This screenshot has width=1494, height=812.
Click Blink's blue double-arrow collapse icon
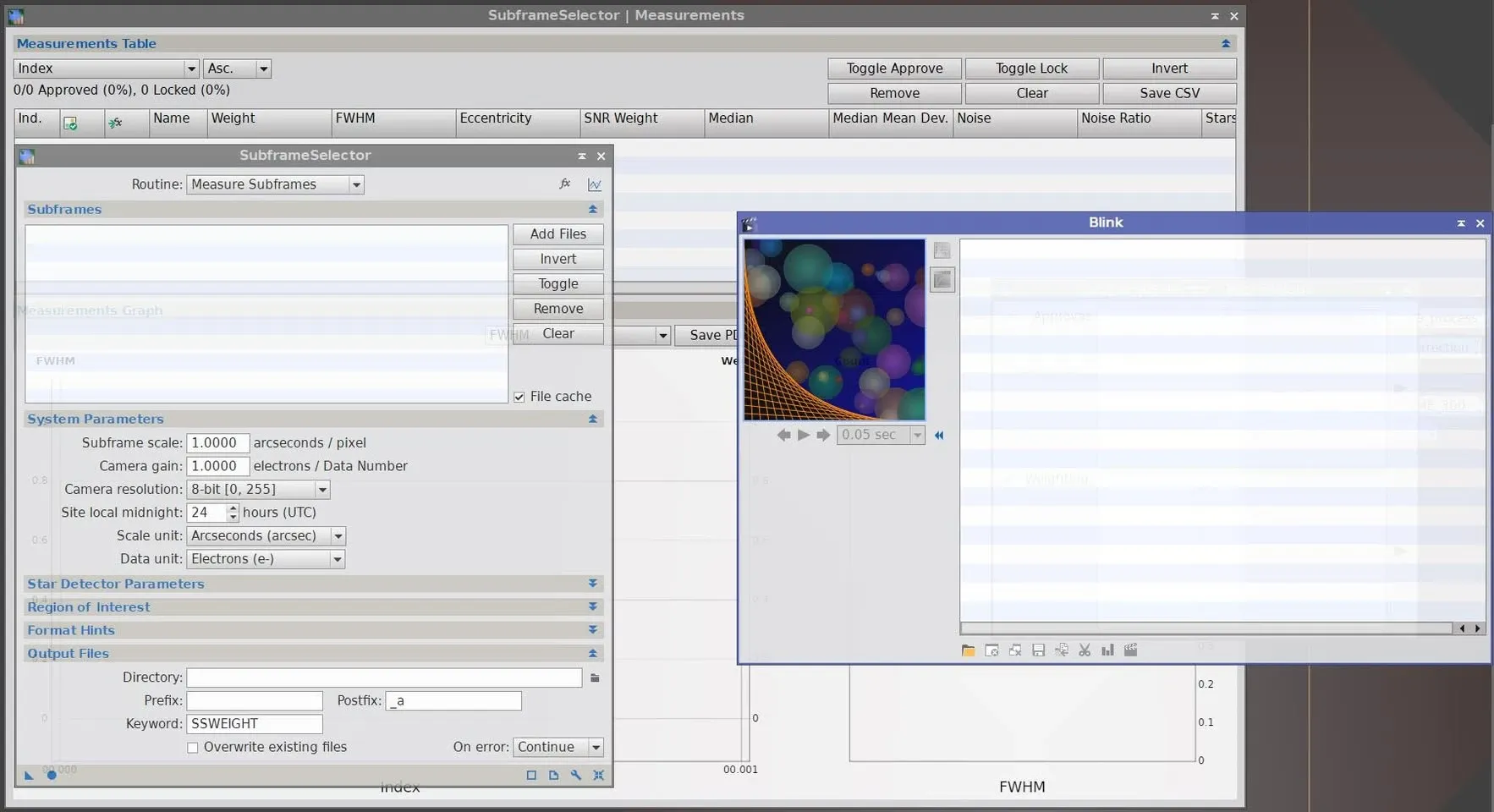pyautogui.click(x=938, y=435)
